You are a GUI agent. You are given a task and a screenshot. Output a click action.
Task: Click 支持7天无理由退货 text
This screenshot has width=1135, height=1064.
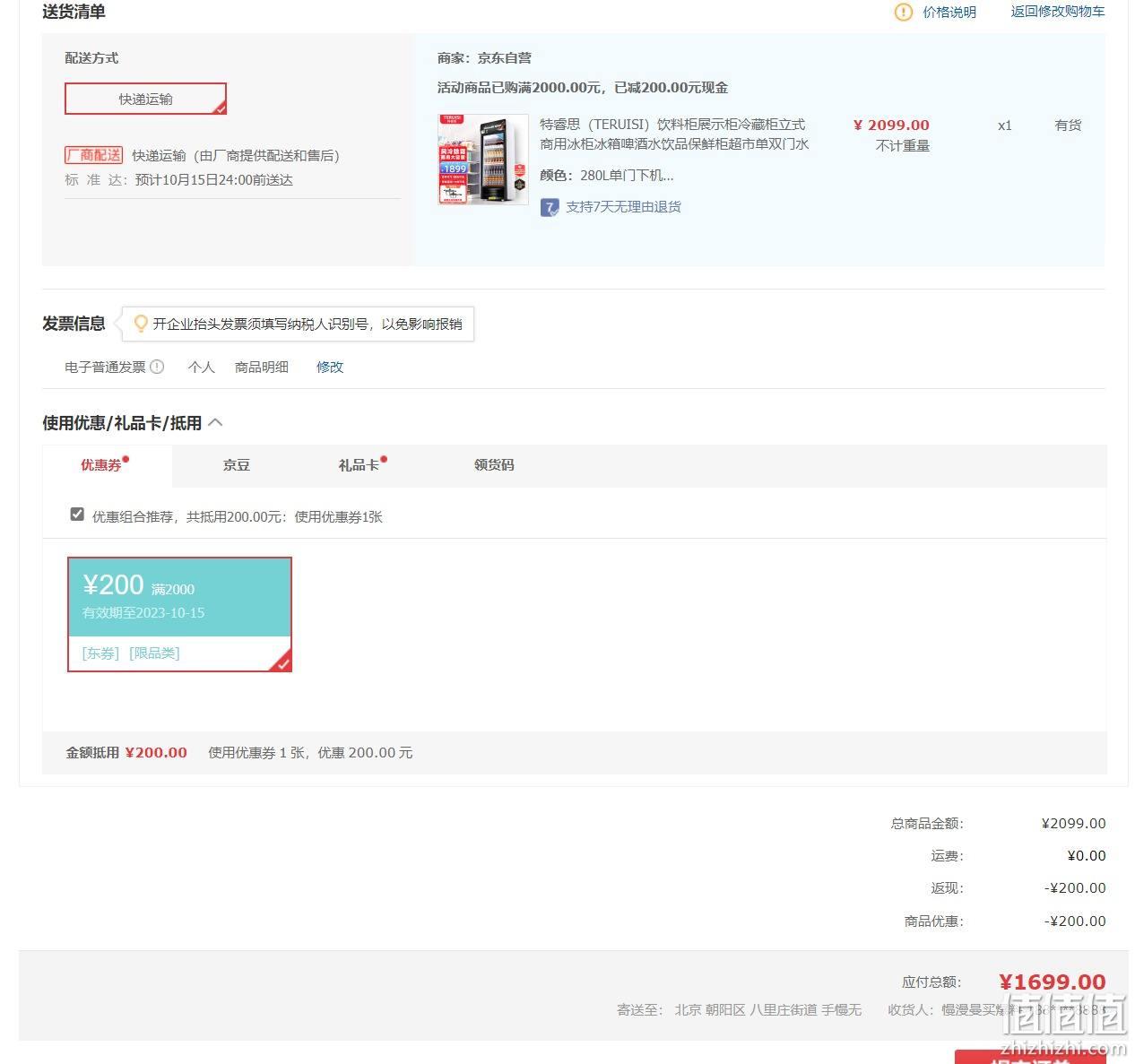(x=623, y=207)
